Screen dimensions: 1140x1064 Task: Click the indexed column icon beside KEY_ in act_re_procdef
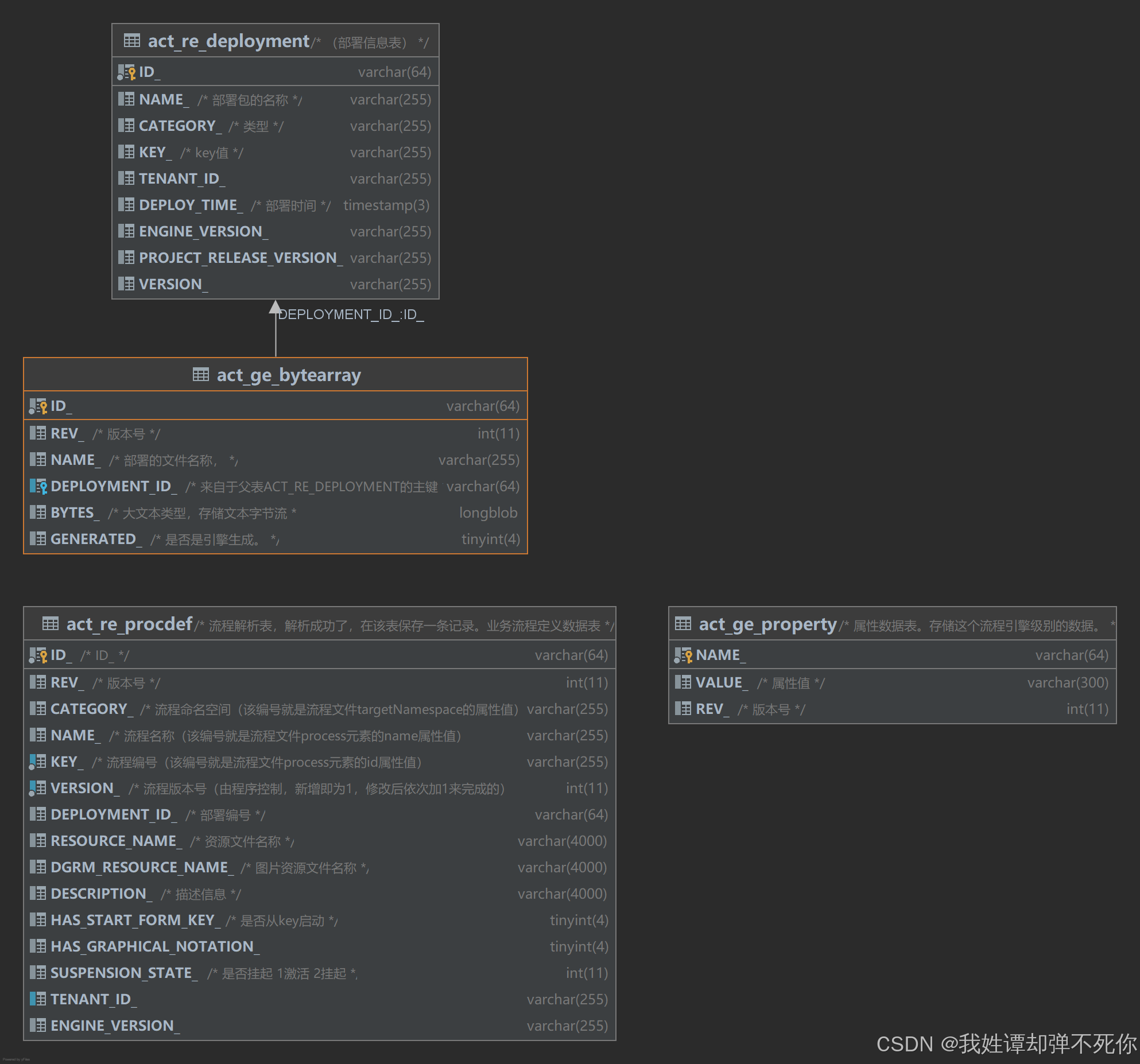pyautogui.click(x=37, y=762)
